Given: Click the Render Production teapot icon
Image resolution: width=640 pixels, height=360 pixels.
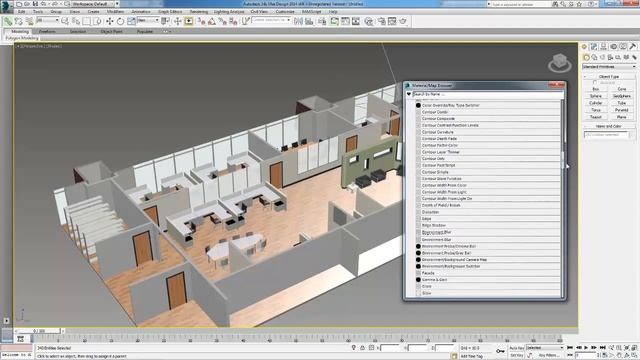Looking at the screenshot, I should point(403,21).
